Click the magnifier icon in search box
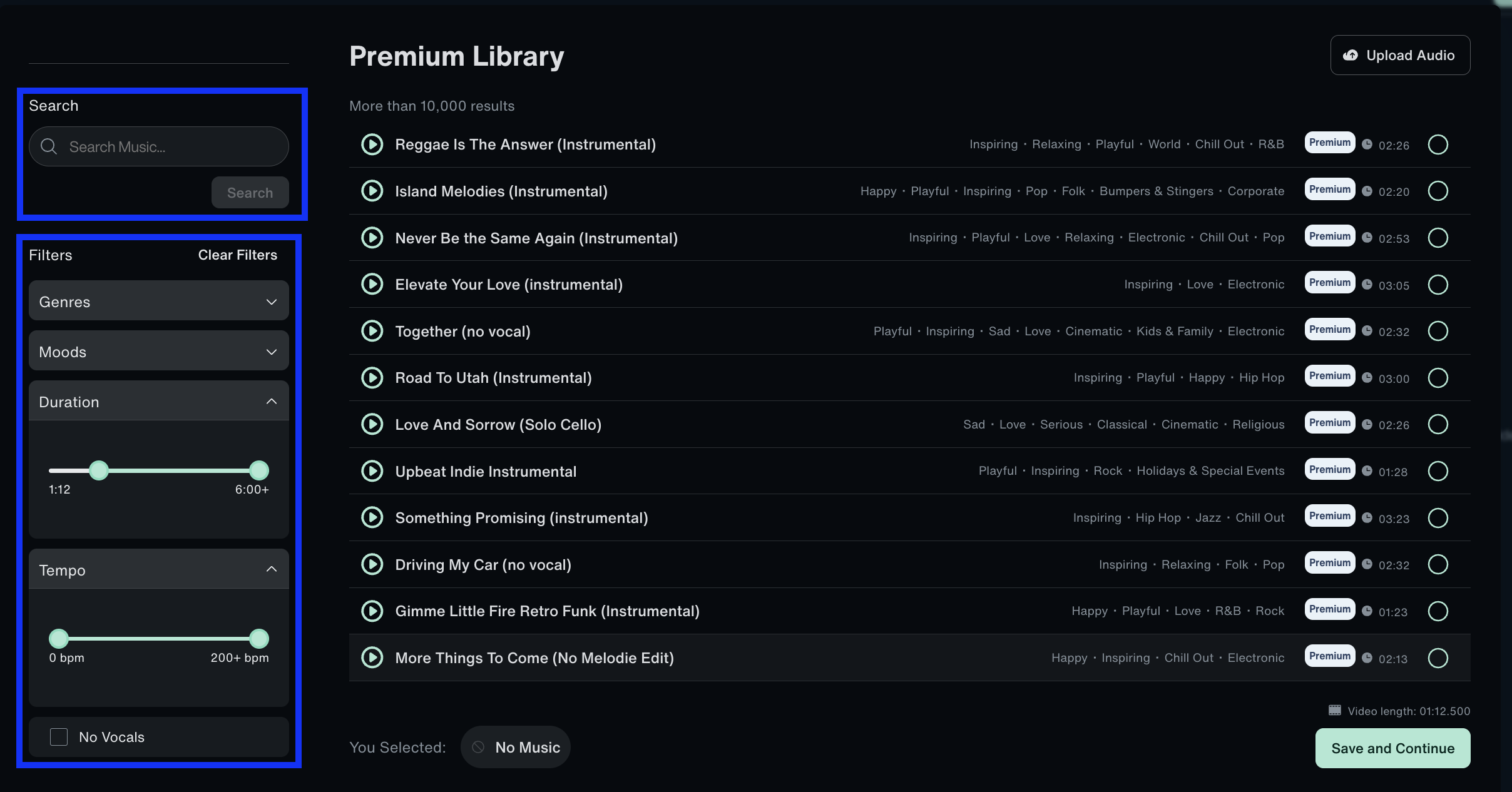The image size is (1512, 792). [x=49, y=147]
